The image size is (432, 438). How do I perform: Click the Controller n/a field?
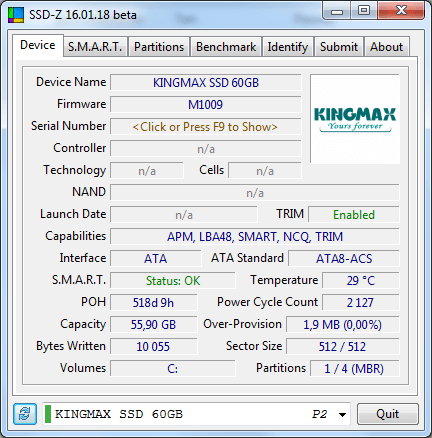206,149
